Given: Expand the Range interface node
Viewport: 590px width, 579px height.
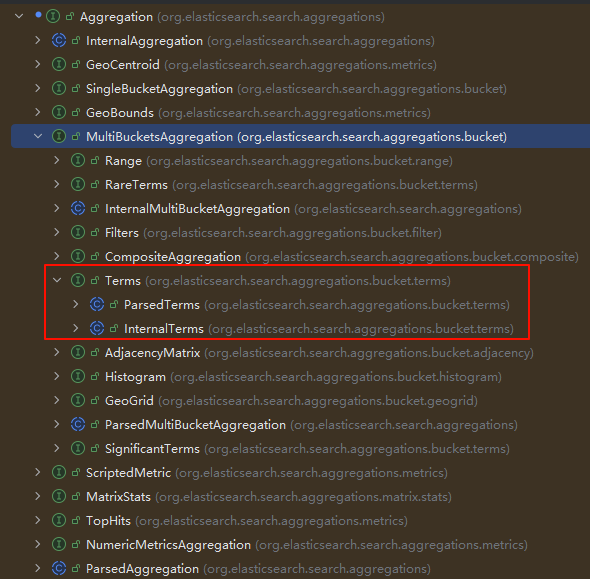Looking at the screenshot, I should click(x=57, y=160).
